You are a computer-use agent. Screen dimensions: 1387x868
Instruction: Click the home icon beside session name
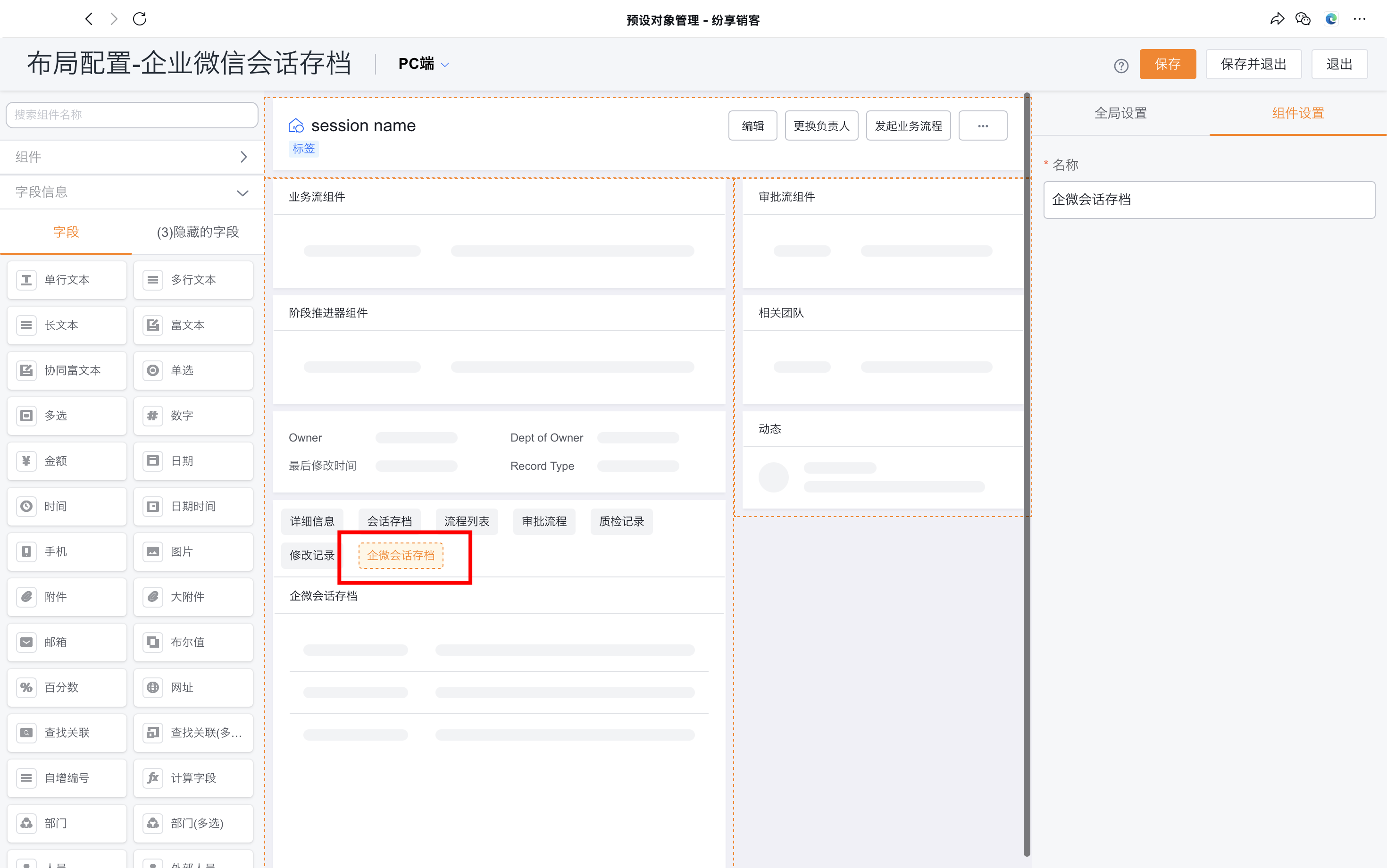pos(296,126)
